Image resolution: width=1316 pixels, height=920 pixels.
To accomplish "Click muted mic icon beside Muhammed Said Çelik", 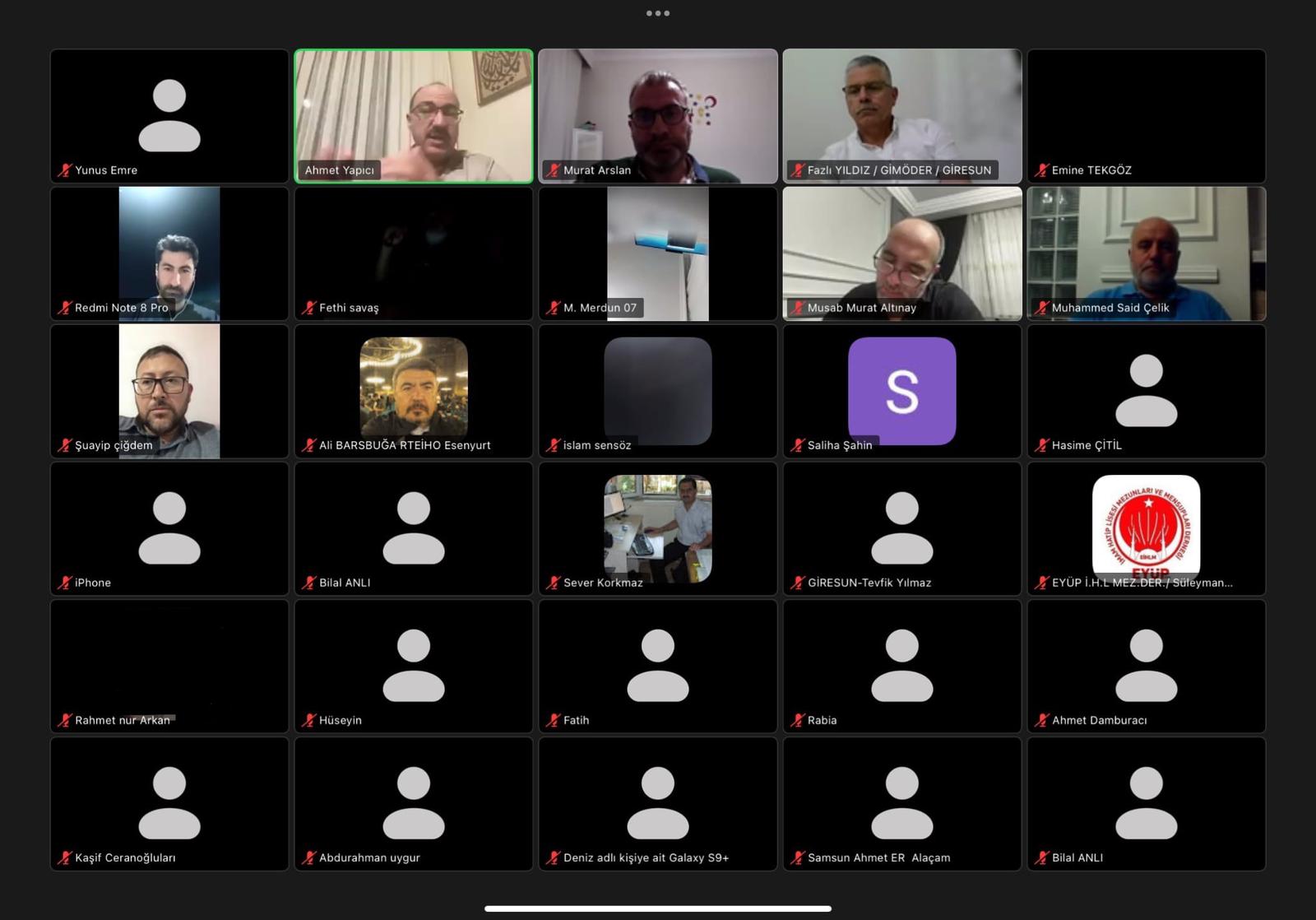I will pos(1042,308).
